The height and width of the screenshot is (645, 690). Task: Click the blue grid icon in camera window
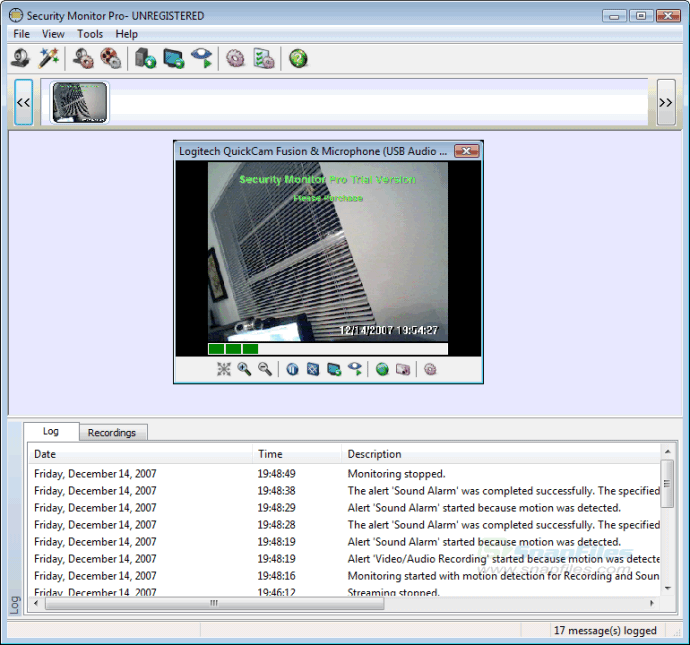click(x=313, y=369)
